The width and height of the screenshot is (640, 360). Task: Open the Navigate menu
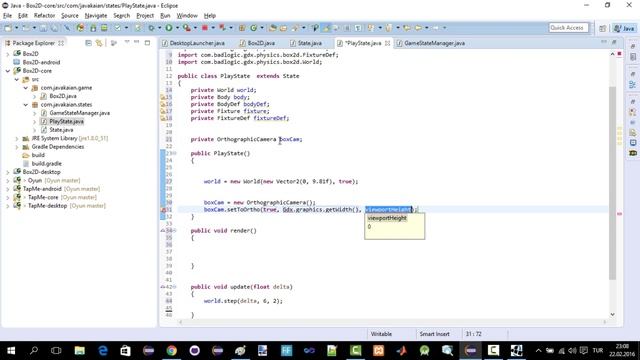[96, 16]
